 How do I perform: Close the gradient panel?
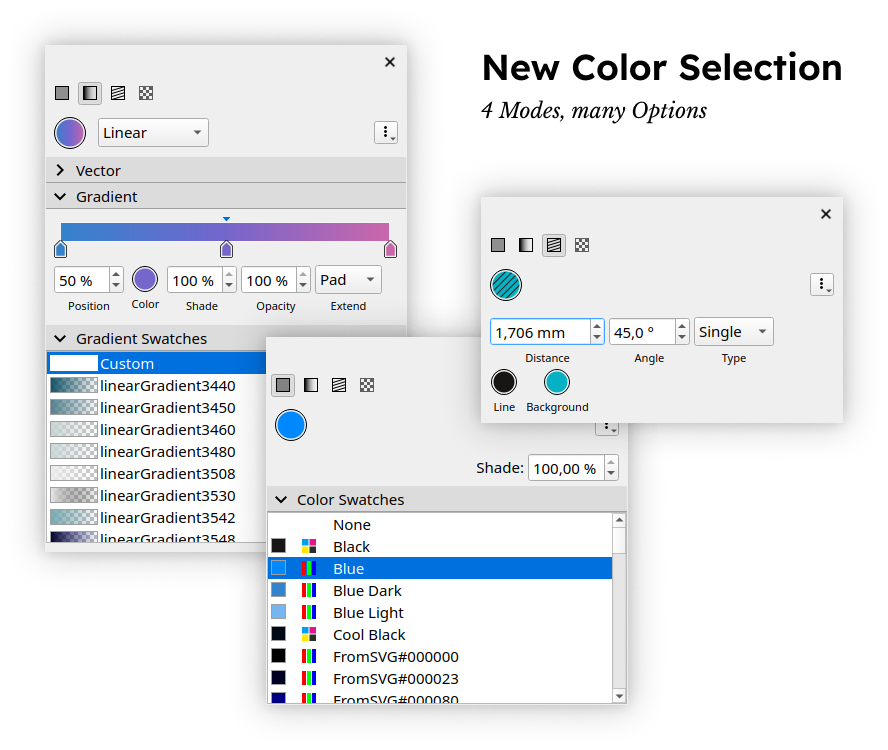tap(390, 62)
